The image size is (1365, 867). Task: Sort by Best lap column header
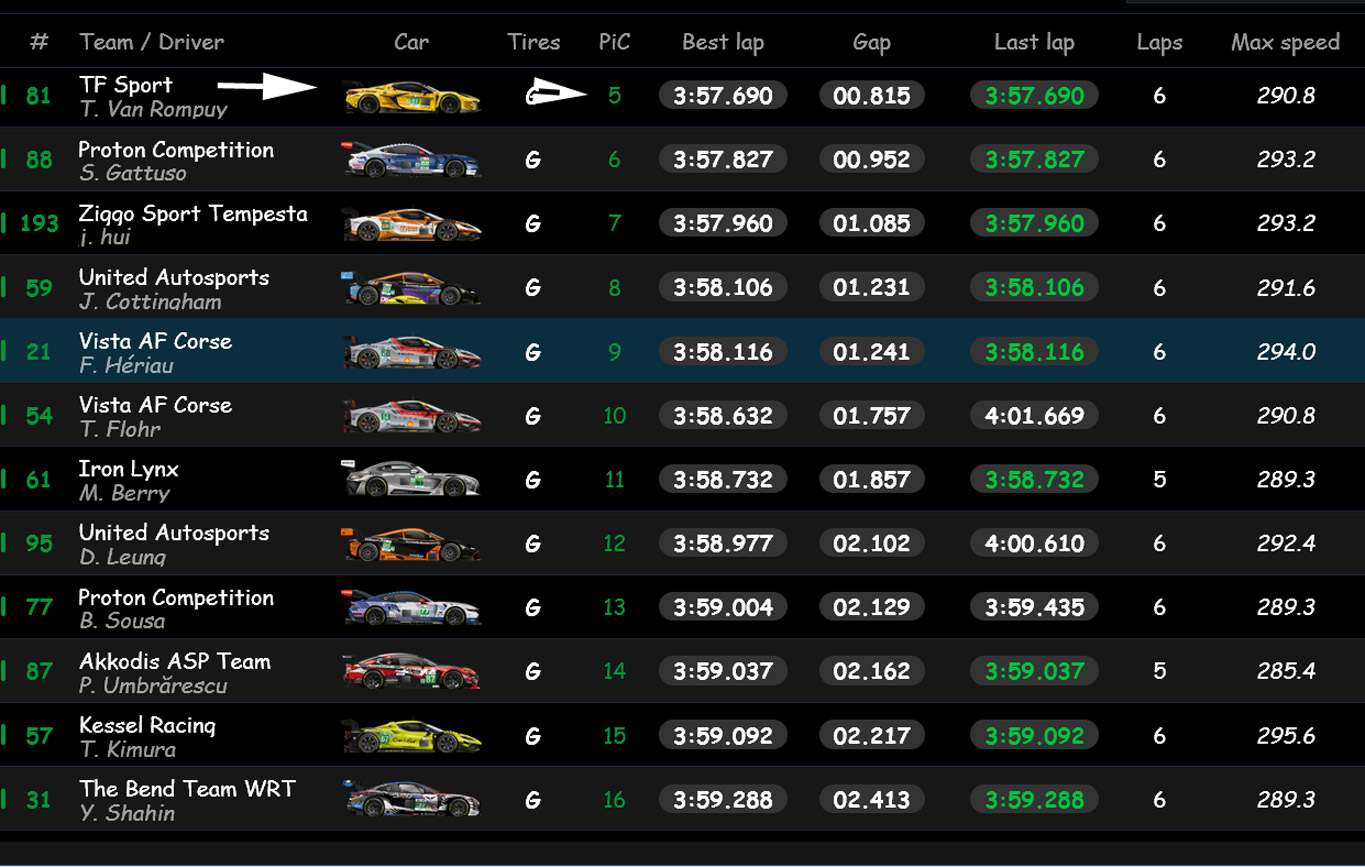pos(723,42)
